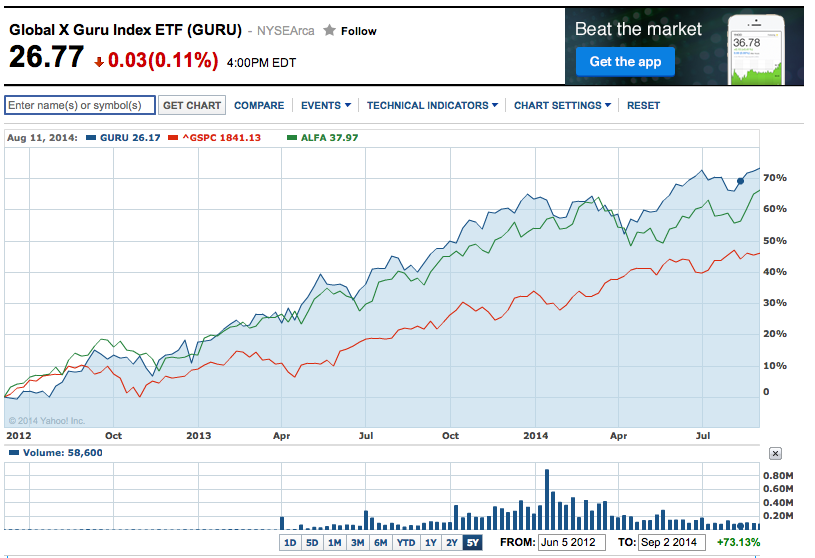Click the symbol name input field
The width and height of the screenshot is (815, 558).
[80, 105]
